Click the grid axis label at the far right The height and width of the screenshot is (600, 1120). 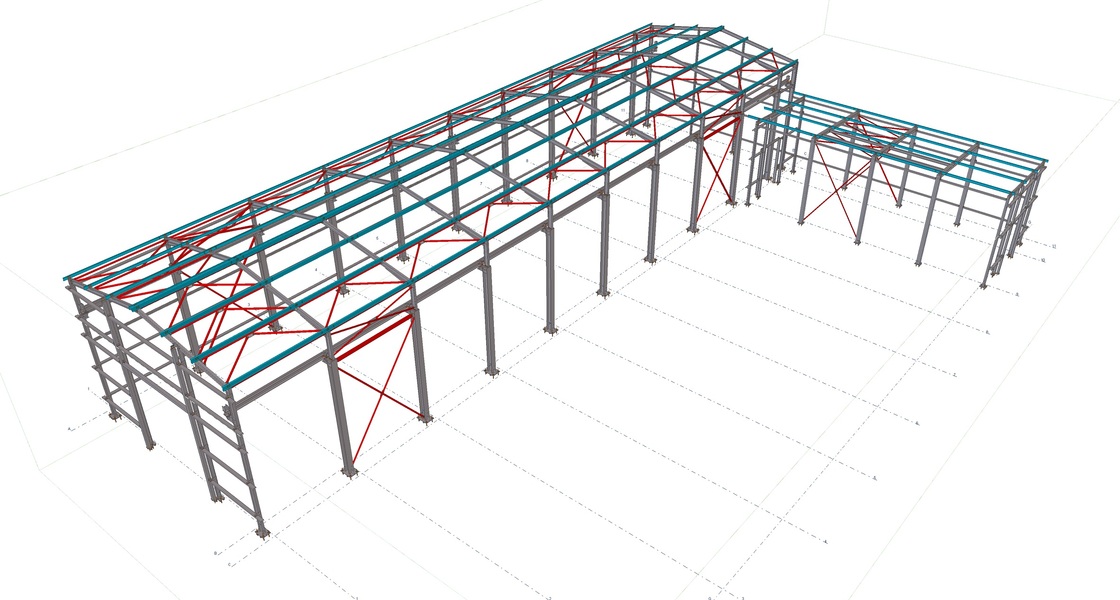pos(1054,245)
